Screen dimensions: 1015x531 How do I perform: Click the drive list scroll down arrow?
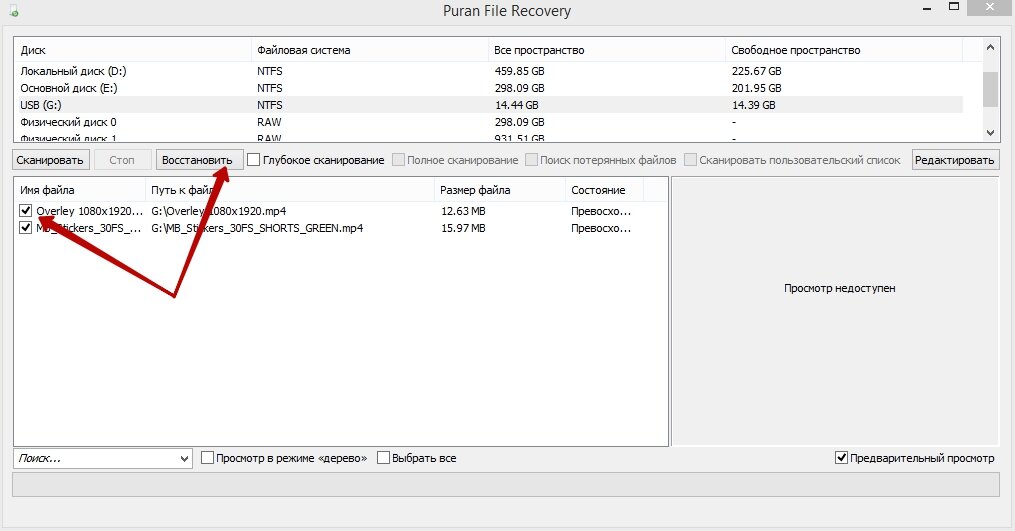click(x=990, y=132)
